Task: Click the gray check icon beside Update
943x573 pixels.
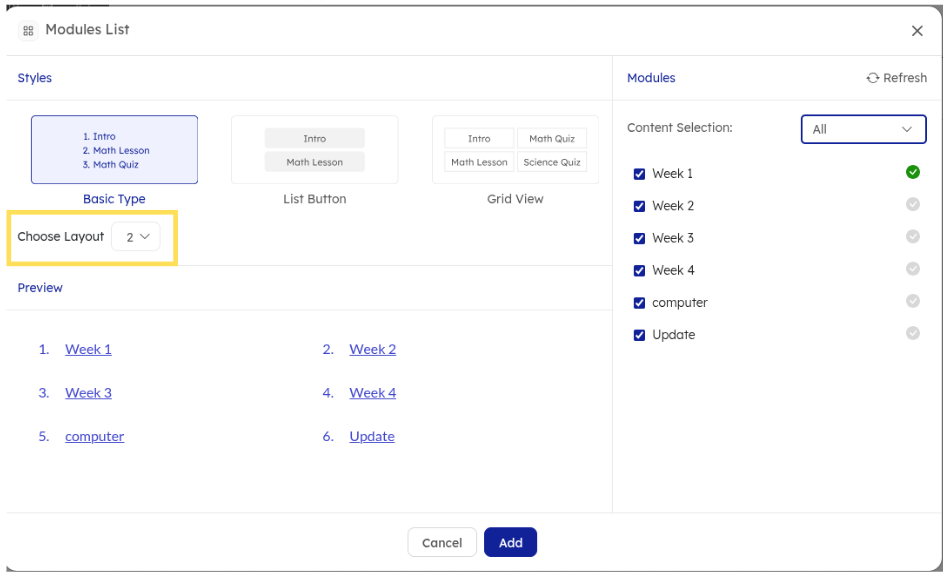Action: point(912,333)
